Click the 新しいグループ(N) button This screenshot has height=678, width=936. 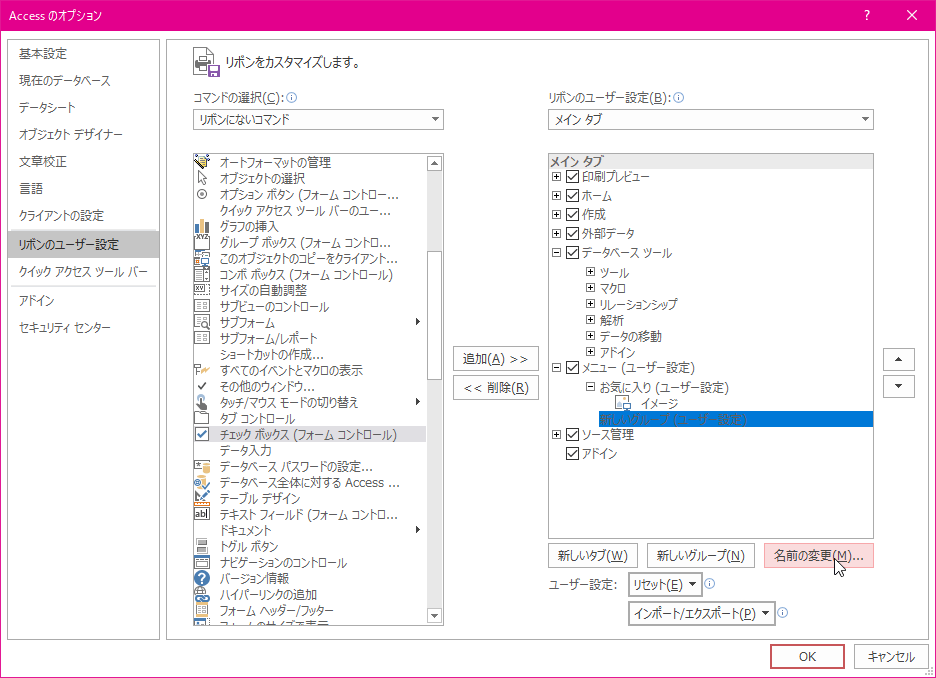701,556
